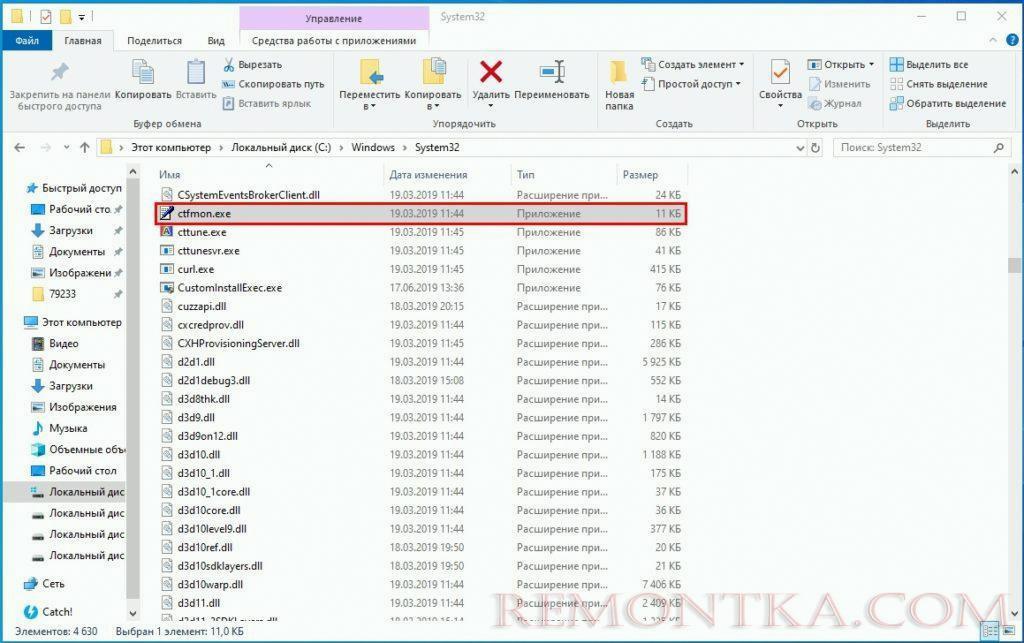Click Windows in the address breadcrumb
1024x643 pixels.
point(373,148)
